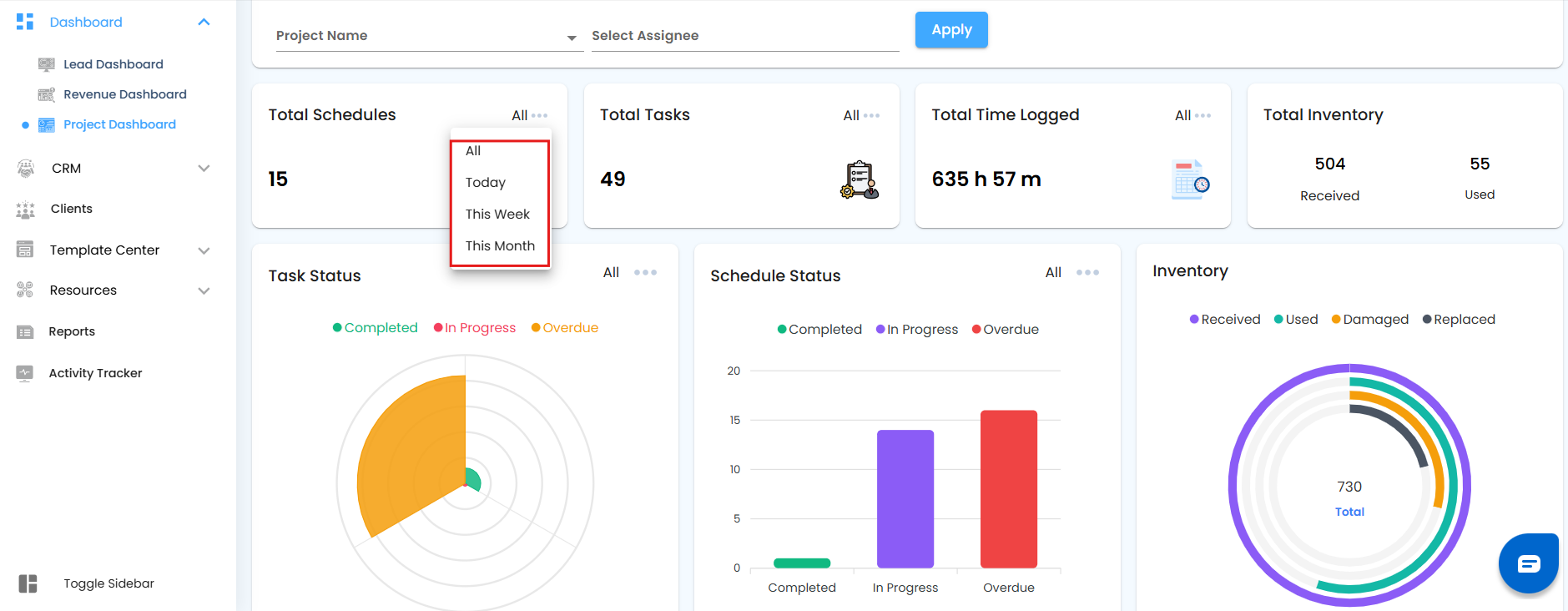Image resolution: width=1568 pixels, height=611 pixels.
Task: Click the Total Time Logged calendar icon
Action: pyautogui.click(x=1190, y=179)
